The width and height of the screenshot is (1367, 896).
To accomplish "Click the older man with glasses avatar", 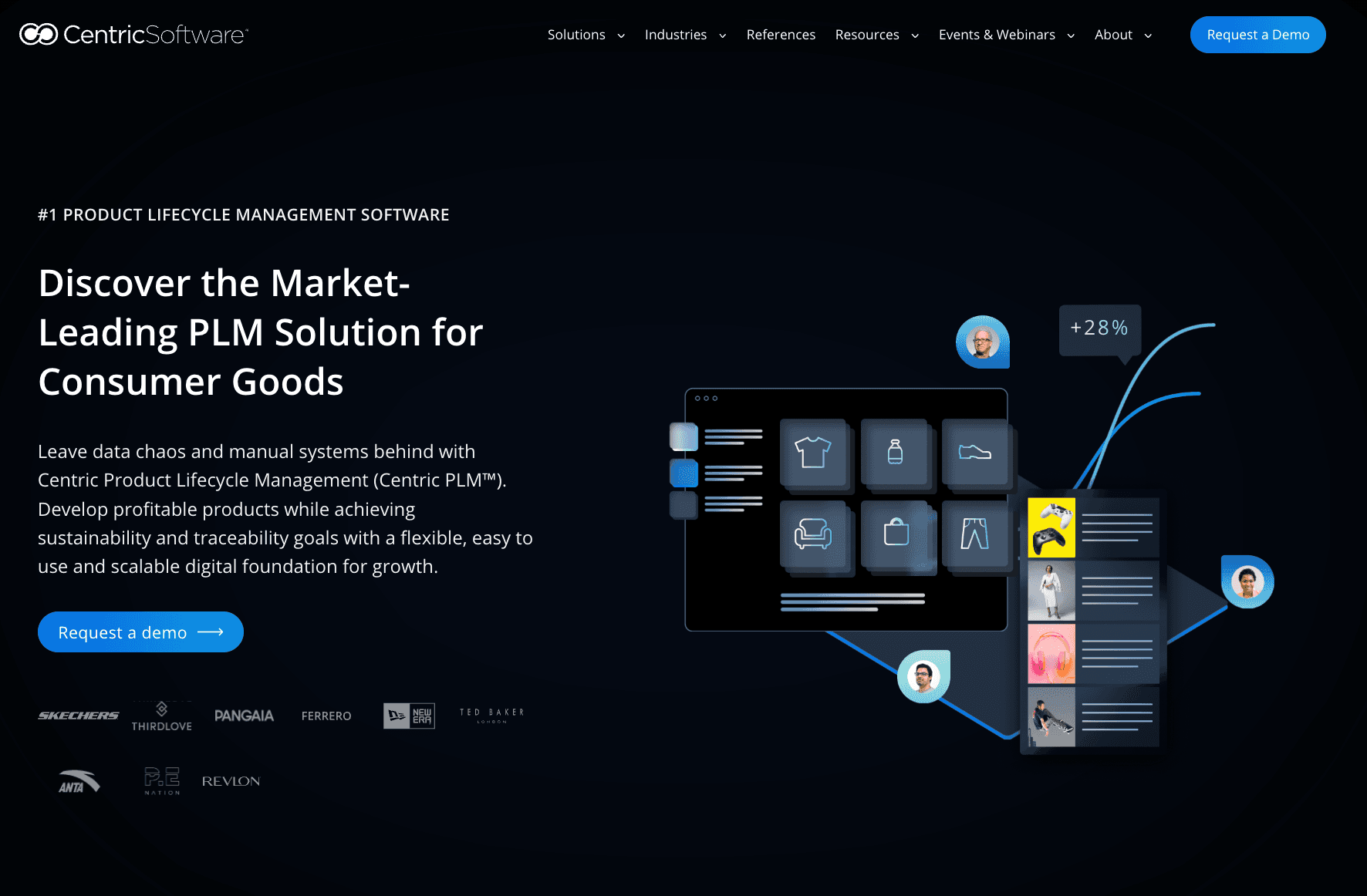I will 983,342.
